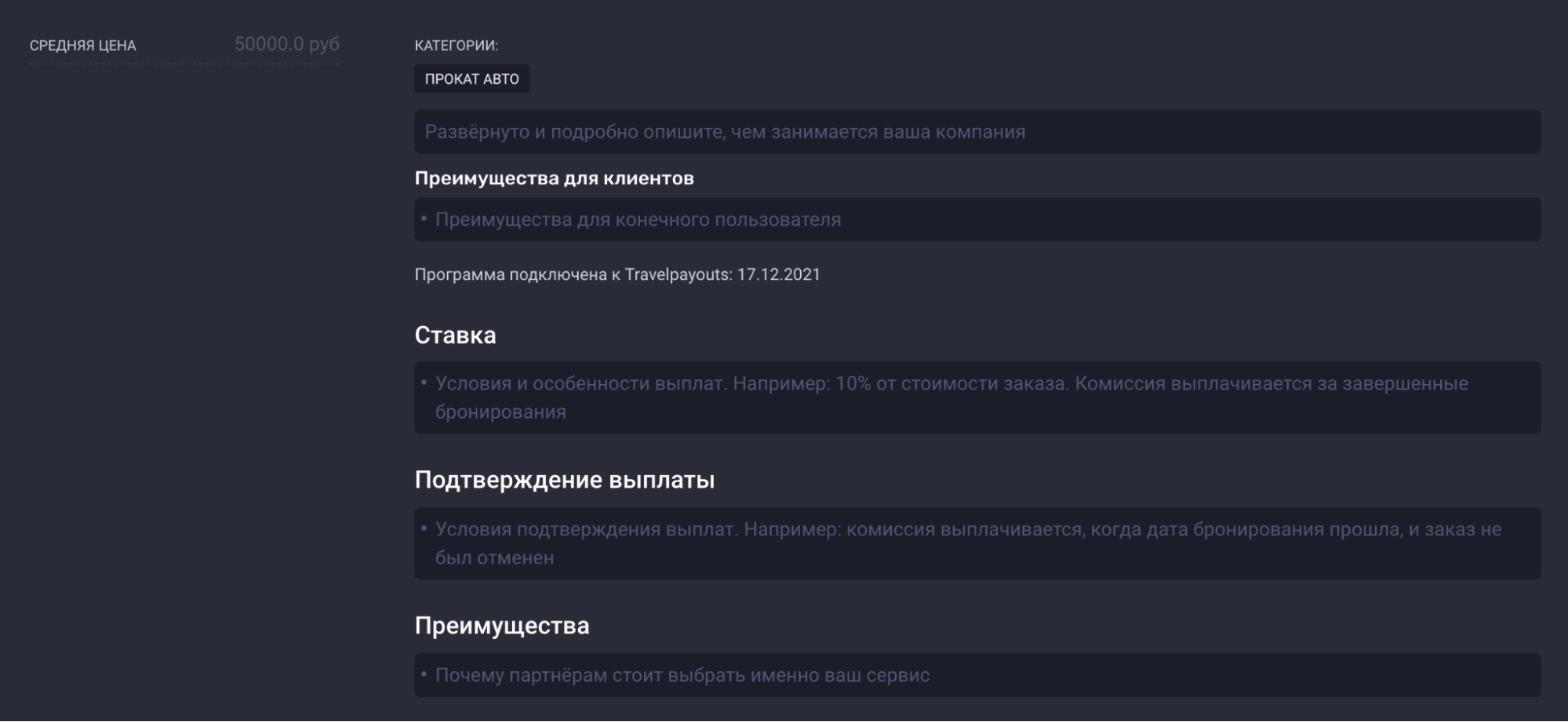Click the КАТЕГОРИИ: label

pos(456,45)
